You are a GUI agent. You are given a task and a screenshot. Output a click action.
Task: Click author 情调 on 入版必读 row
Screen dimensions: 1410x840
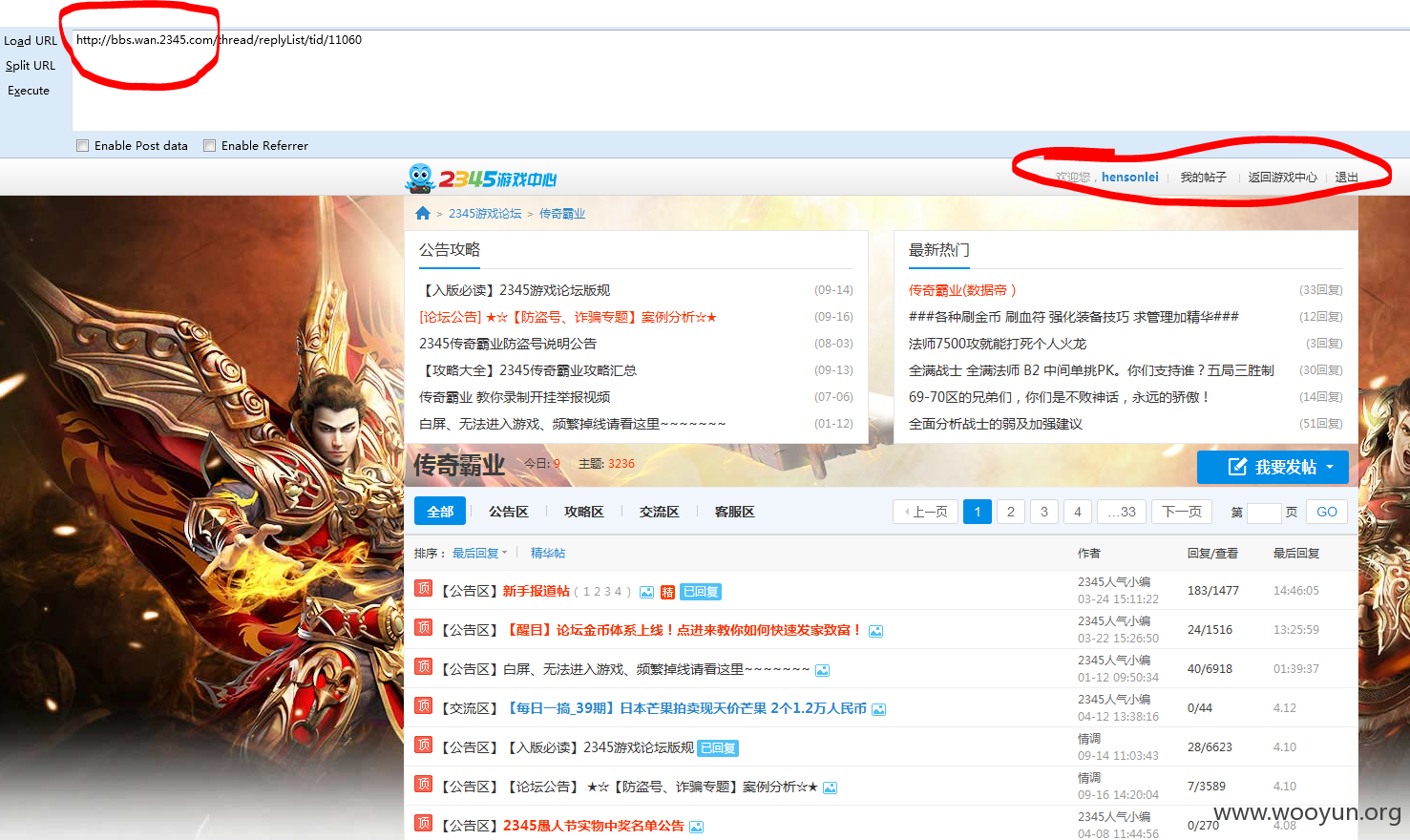click(1089, 739)
